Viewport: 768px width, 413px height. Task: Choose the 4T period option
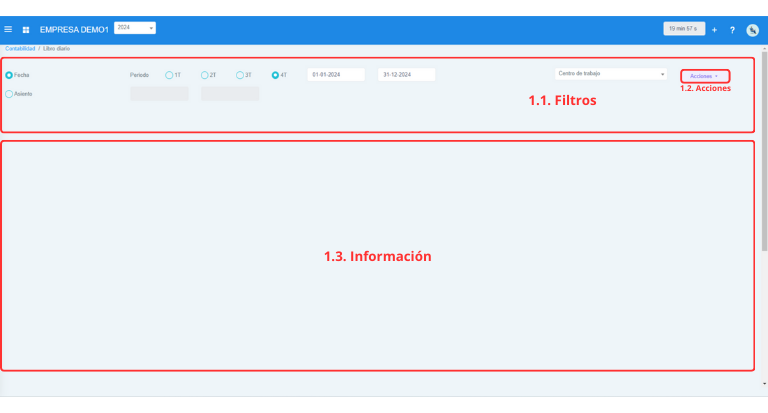point(275,75)
